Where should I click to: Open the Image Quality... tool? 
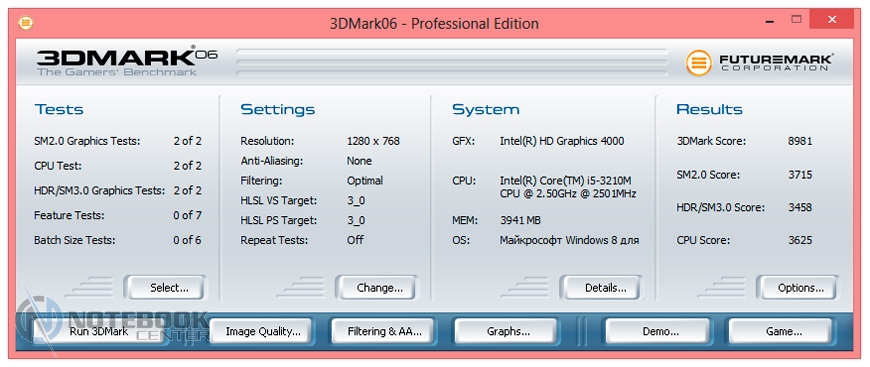pyautogui.click(x=261, y=331)
